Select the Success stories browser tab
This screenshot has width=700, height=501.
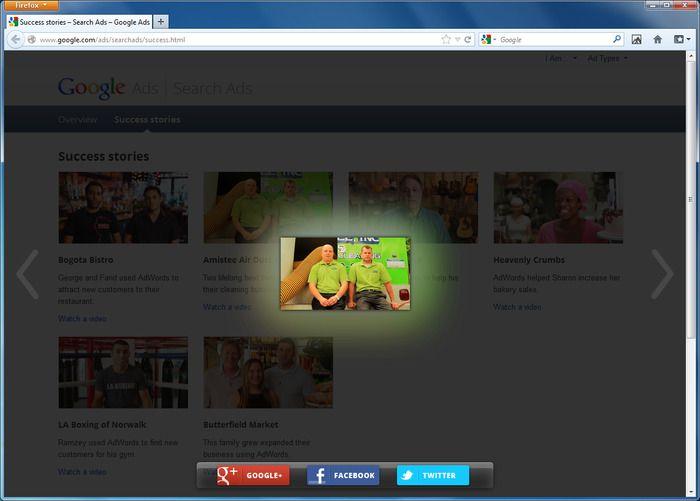[x=79, y=22]
